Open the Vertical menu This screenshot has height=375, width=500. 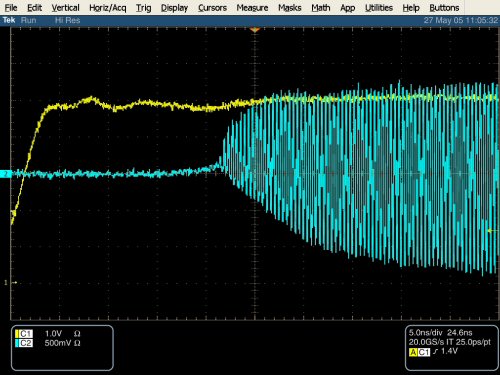[x=65, y=7]
